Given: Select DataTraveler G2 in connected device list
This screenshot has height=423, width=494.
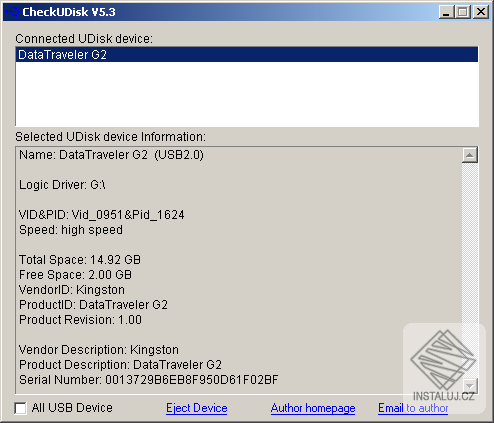Looking at the screenshot, I should click(247, 55).
